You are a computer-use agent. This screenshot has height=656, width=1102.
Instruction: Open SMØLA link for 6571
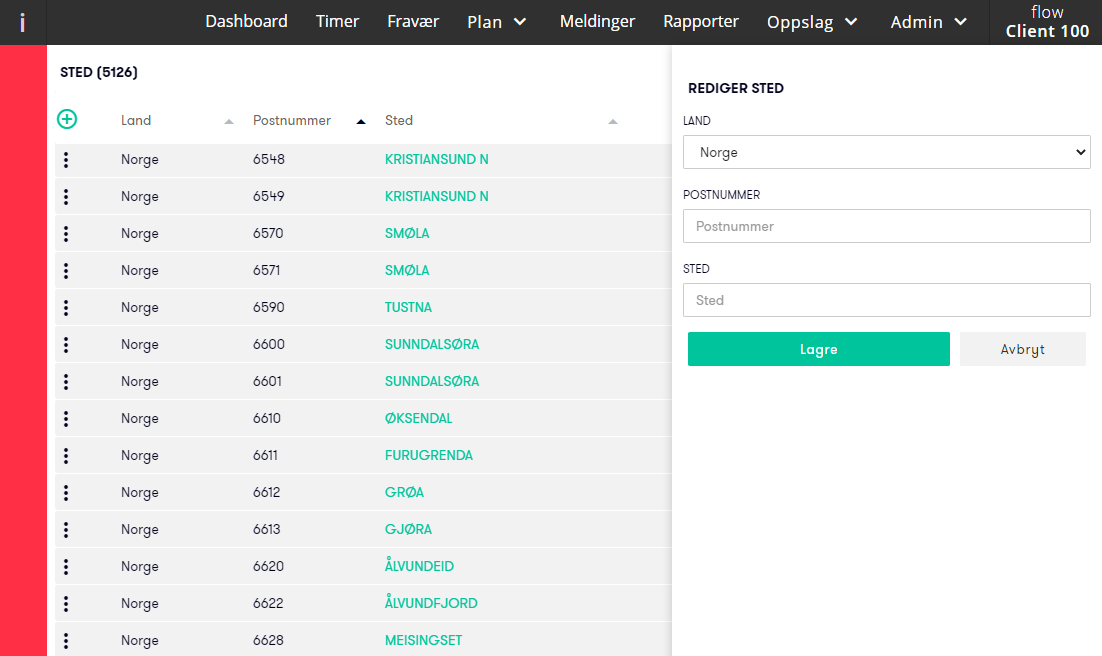(407, 271)
